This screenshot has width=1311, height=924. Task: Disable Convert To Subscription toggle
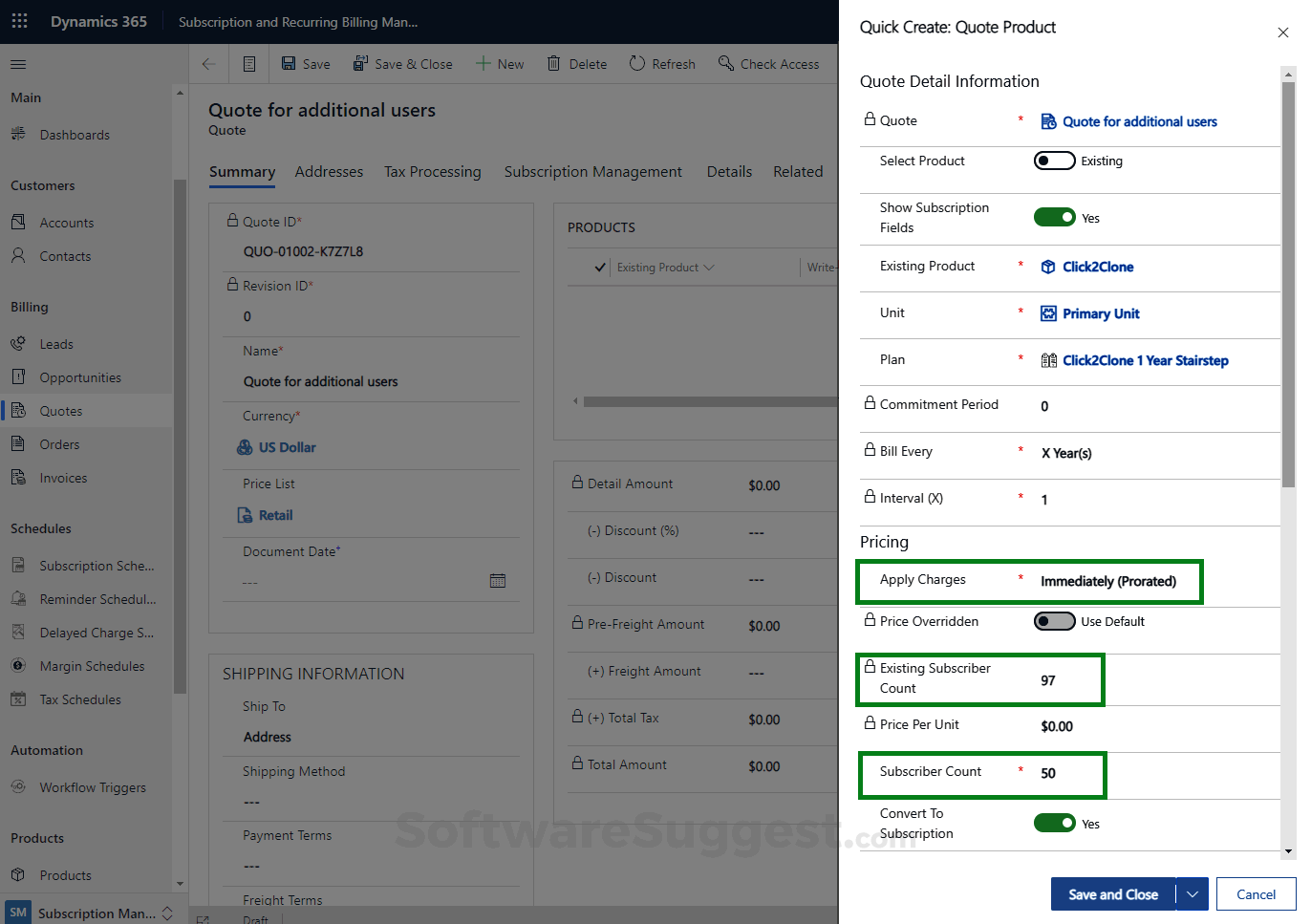1054,823
